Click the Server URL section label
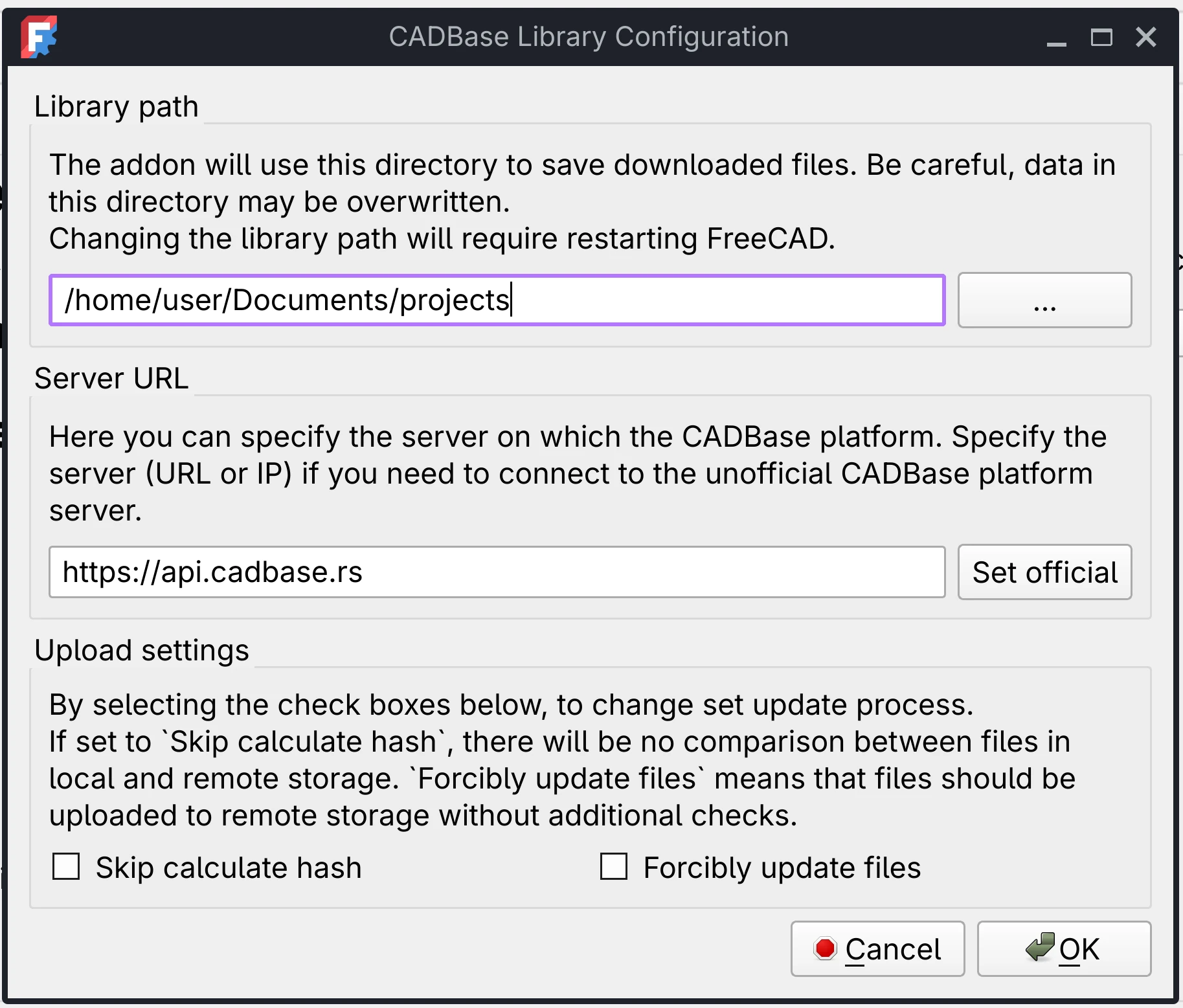 coord(111,378)
